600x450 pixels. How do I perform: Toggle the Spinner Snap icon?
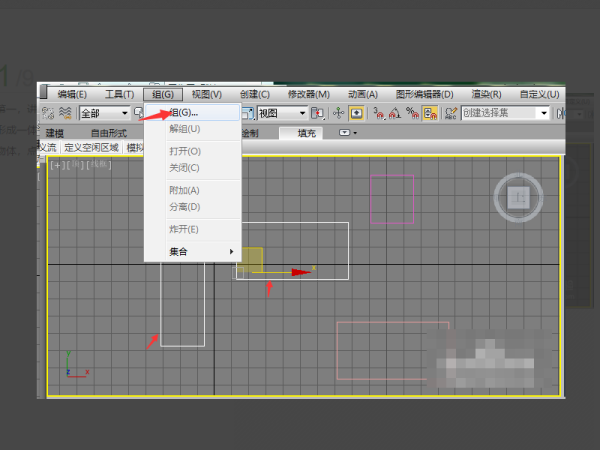tap(430, 113)
